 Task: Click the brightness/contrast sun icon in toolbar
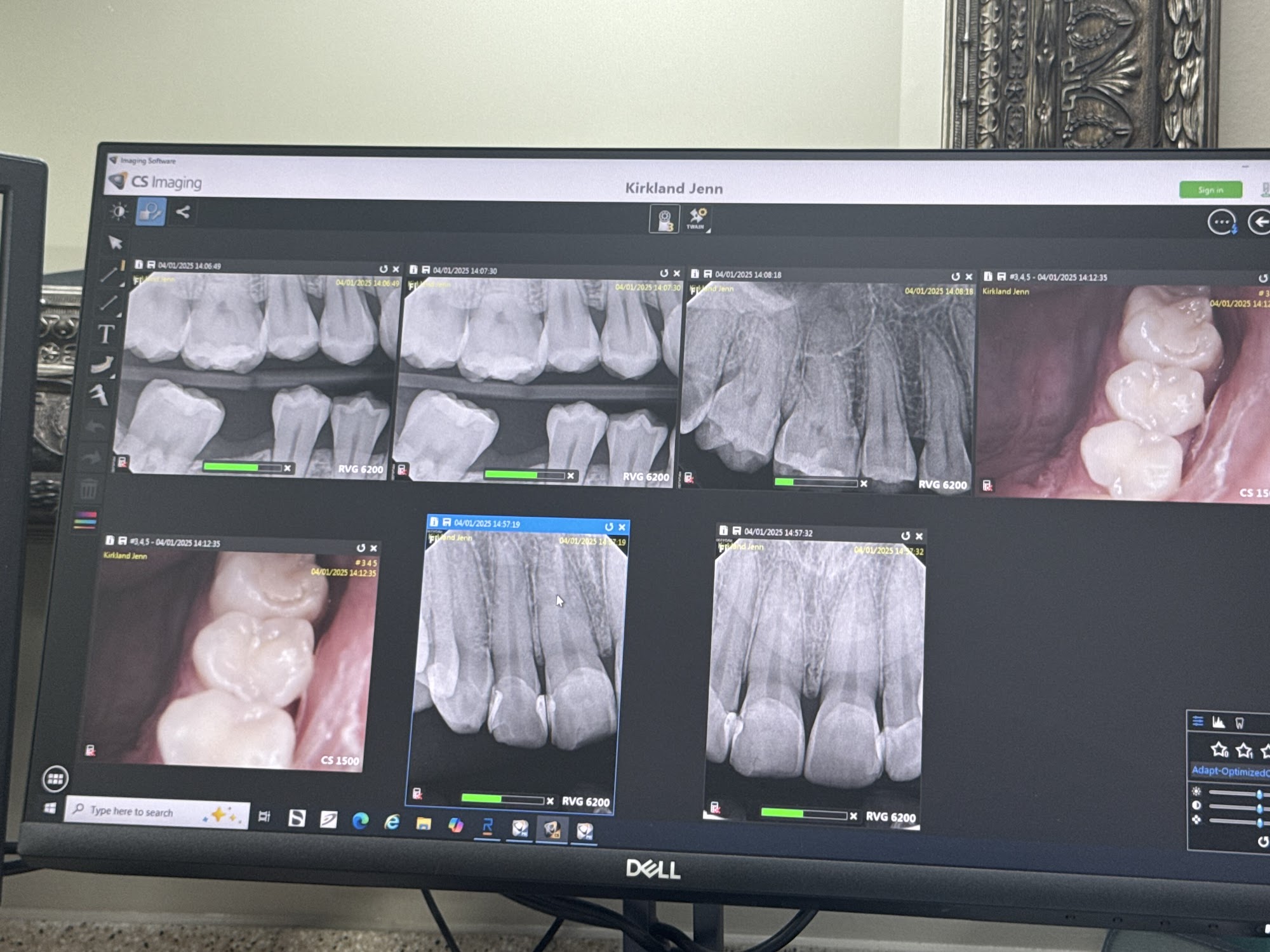(x=119, y=211)
